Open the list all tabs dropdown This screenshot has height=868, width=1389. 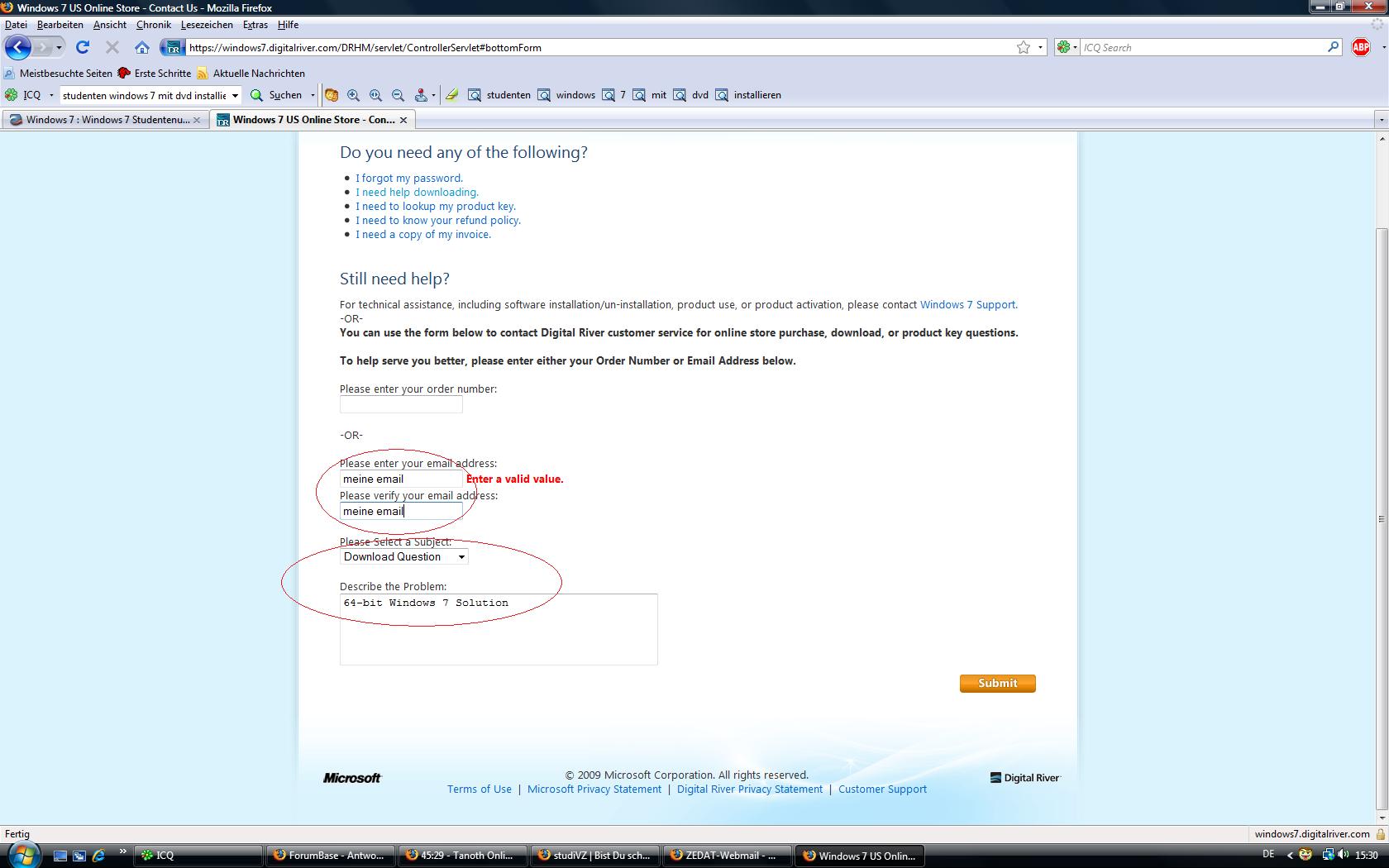coord(1381,120)
